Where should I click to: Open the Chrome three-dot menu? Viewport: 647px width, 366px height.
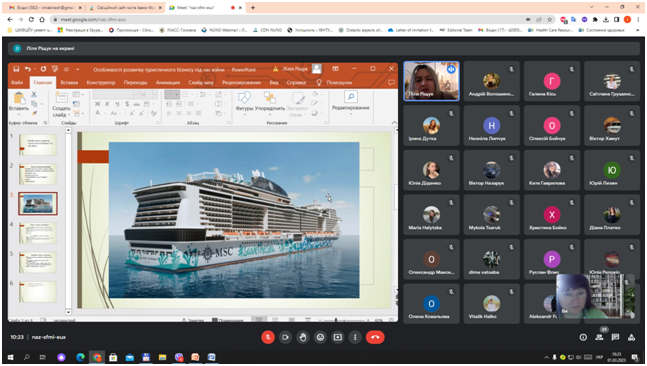(x=638, y=19)
